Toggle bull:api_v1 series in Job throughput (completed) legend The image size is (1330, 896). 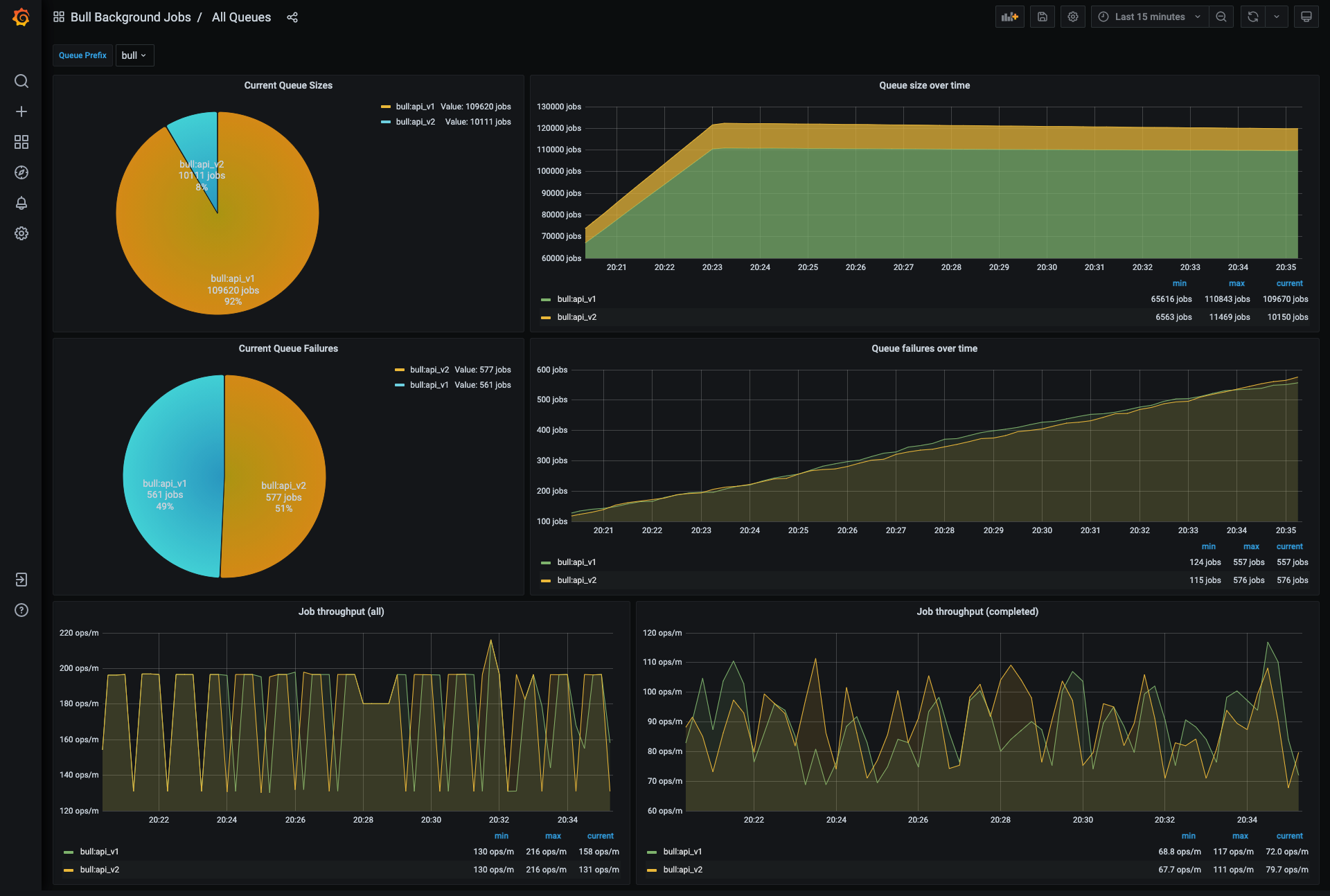[682, 852]
